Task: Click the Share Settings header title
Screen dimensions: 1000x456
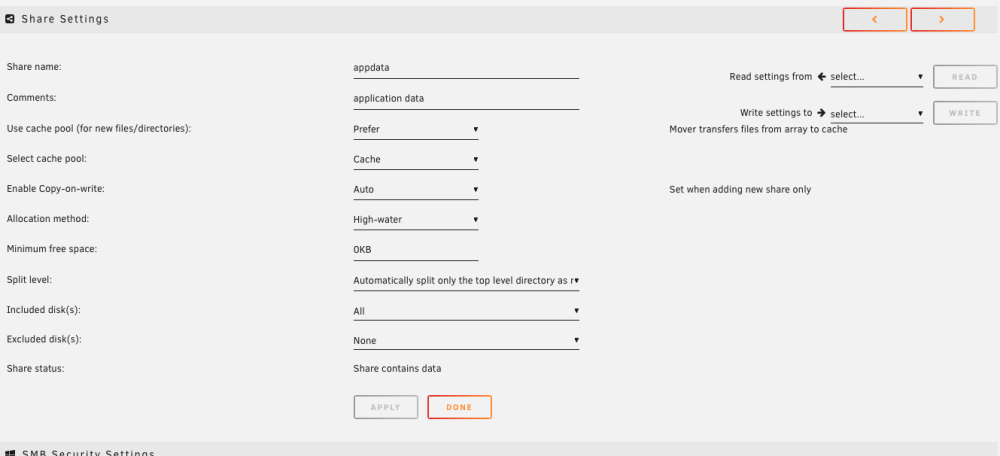Action: click(65, 19)
